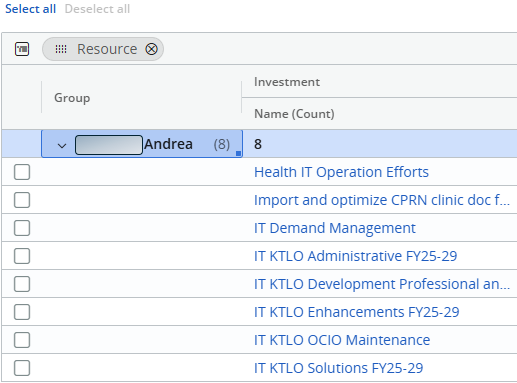Screen dimensions: 517x383
Task: Remove the Resource grouping chip
Action: (151, 49)
